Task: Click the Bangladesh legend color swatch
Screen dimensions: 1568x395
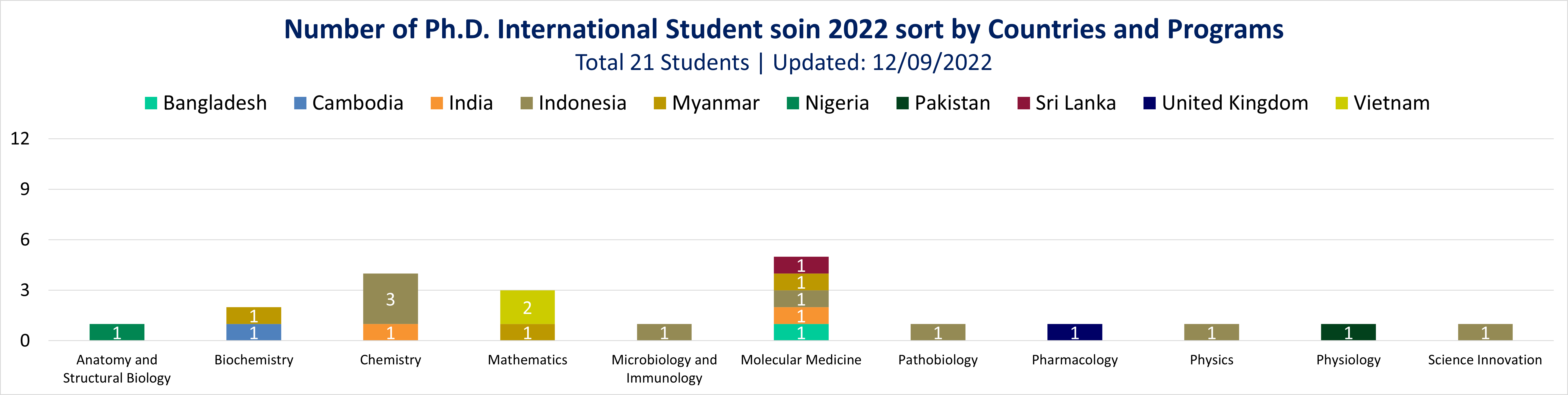Action: tap(151, 103)
